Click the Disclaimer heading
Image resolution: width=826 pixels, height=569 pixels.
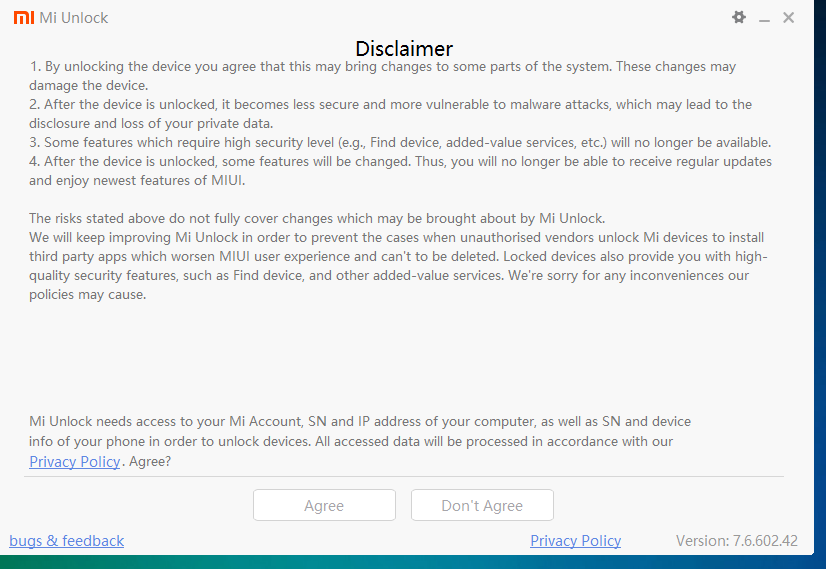pyautogui.click(x=404, y=48)
